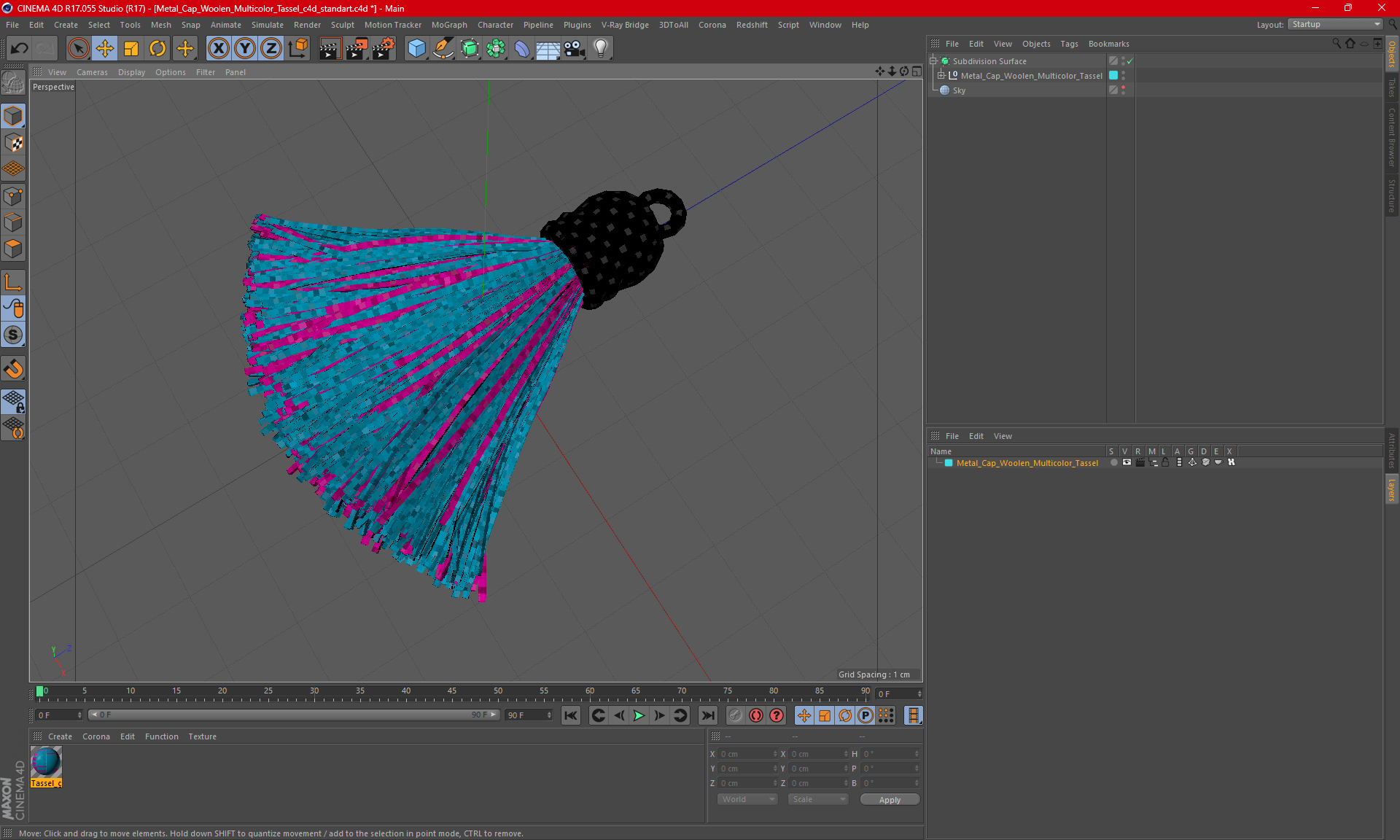Open the World coordinate dropdown
The image size is (1400, 840).
[x=747, y=800]
